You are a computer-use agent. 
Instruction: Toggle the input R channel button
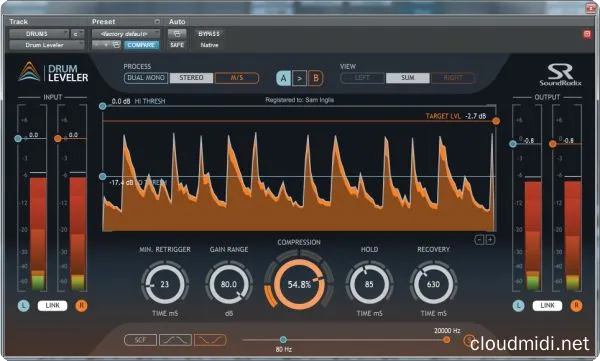[x=81, y=305]
